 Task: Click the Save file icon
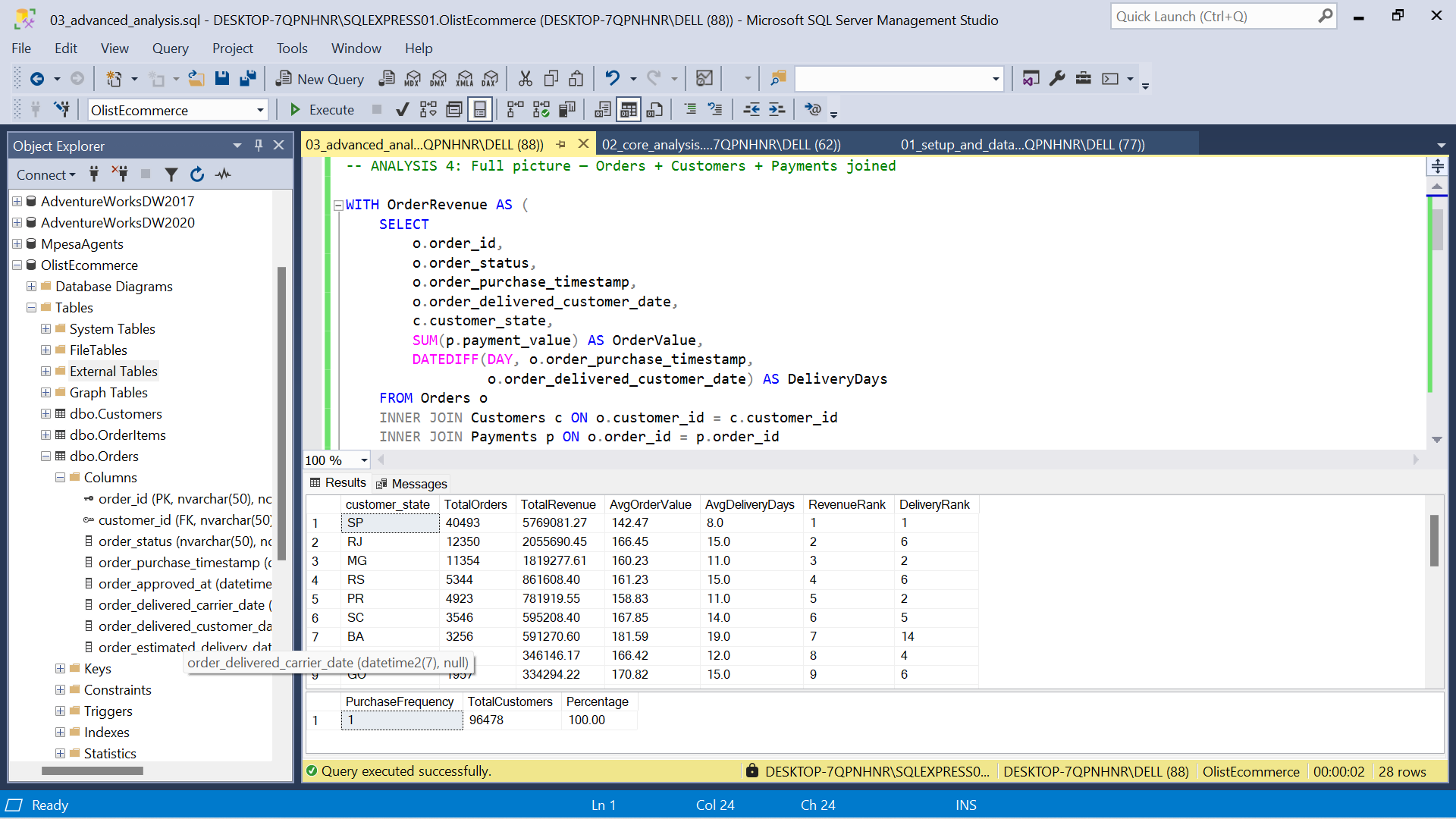tap(221, 79)
